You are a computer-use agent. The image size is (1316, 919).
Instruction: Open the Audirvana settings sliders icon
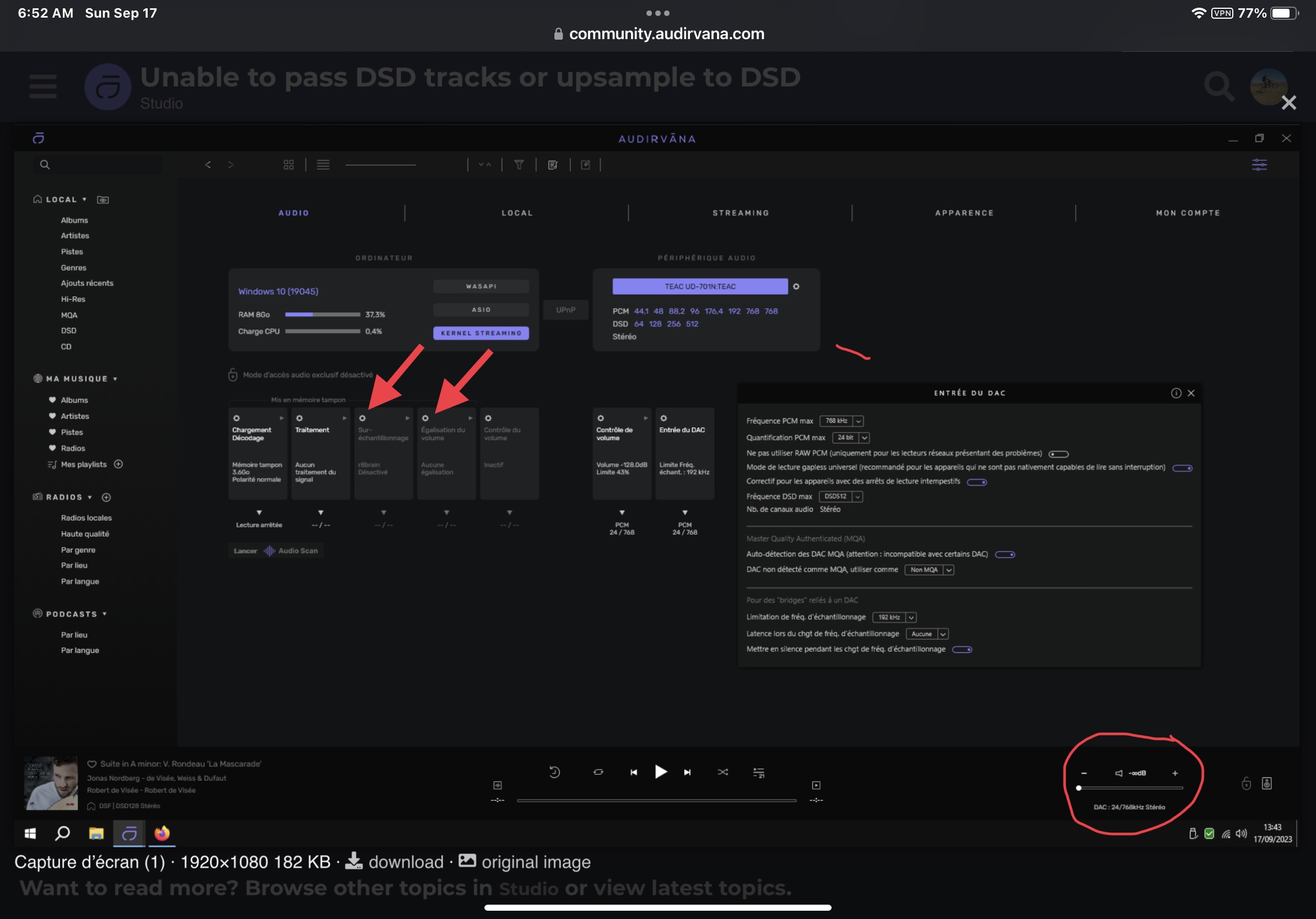[x=1259, y=165]
